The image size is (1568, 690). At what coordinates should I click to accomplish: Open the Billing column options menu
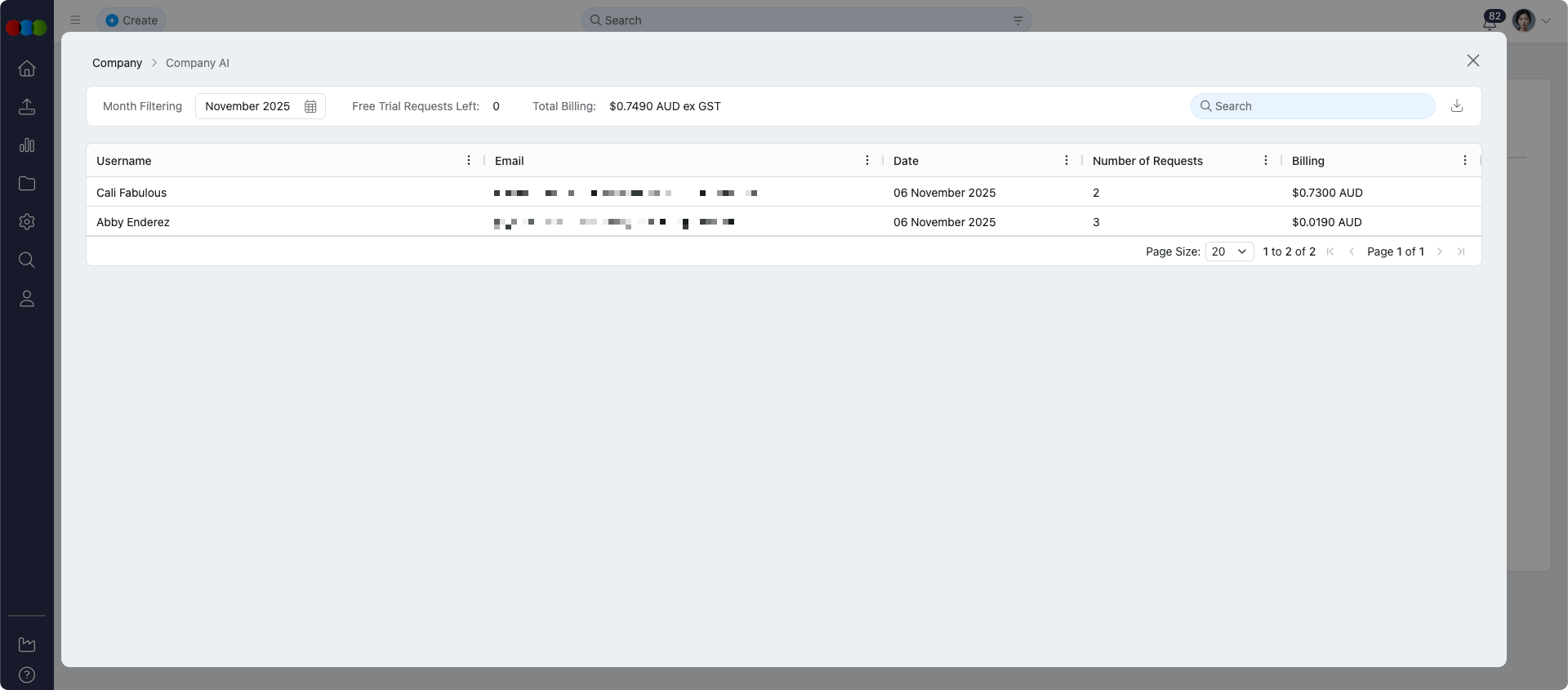pos(1464,161)
